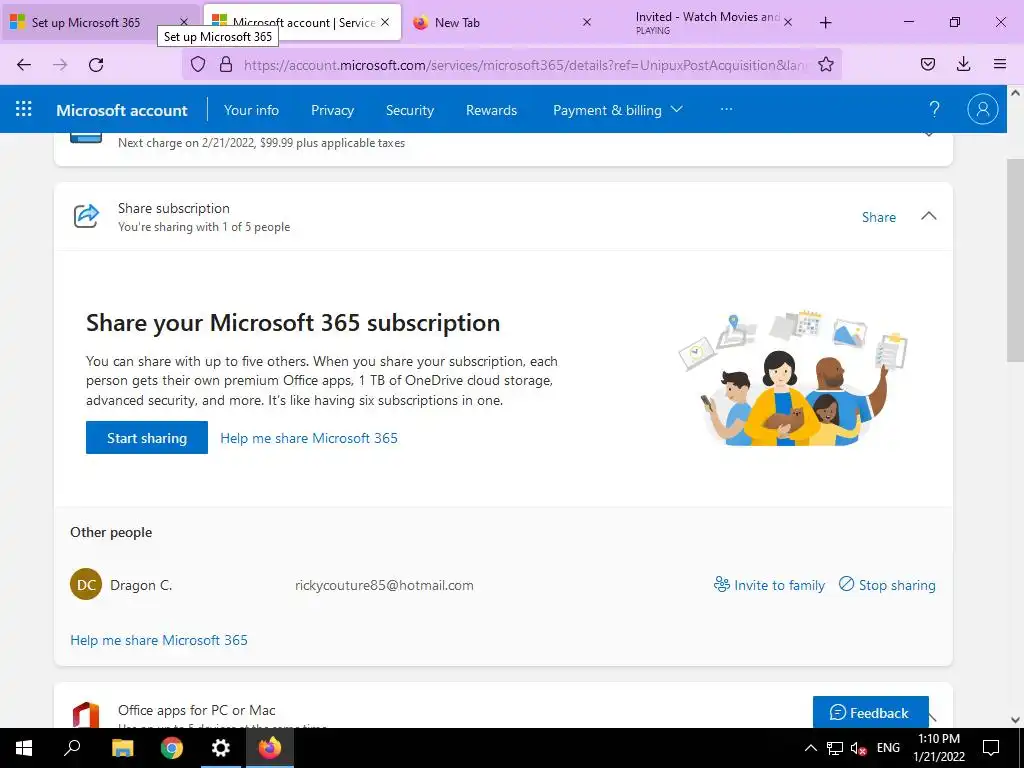
Task: Click the page vertical scrollbar thumb
Action: pos(1015,260)
